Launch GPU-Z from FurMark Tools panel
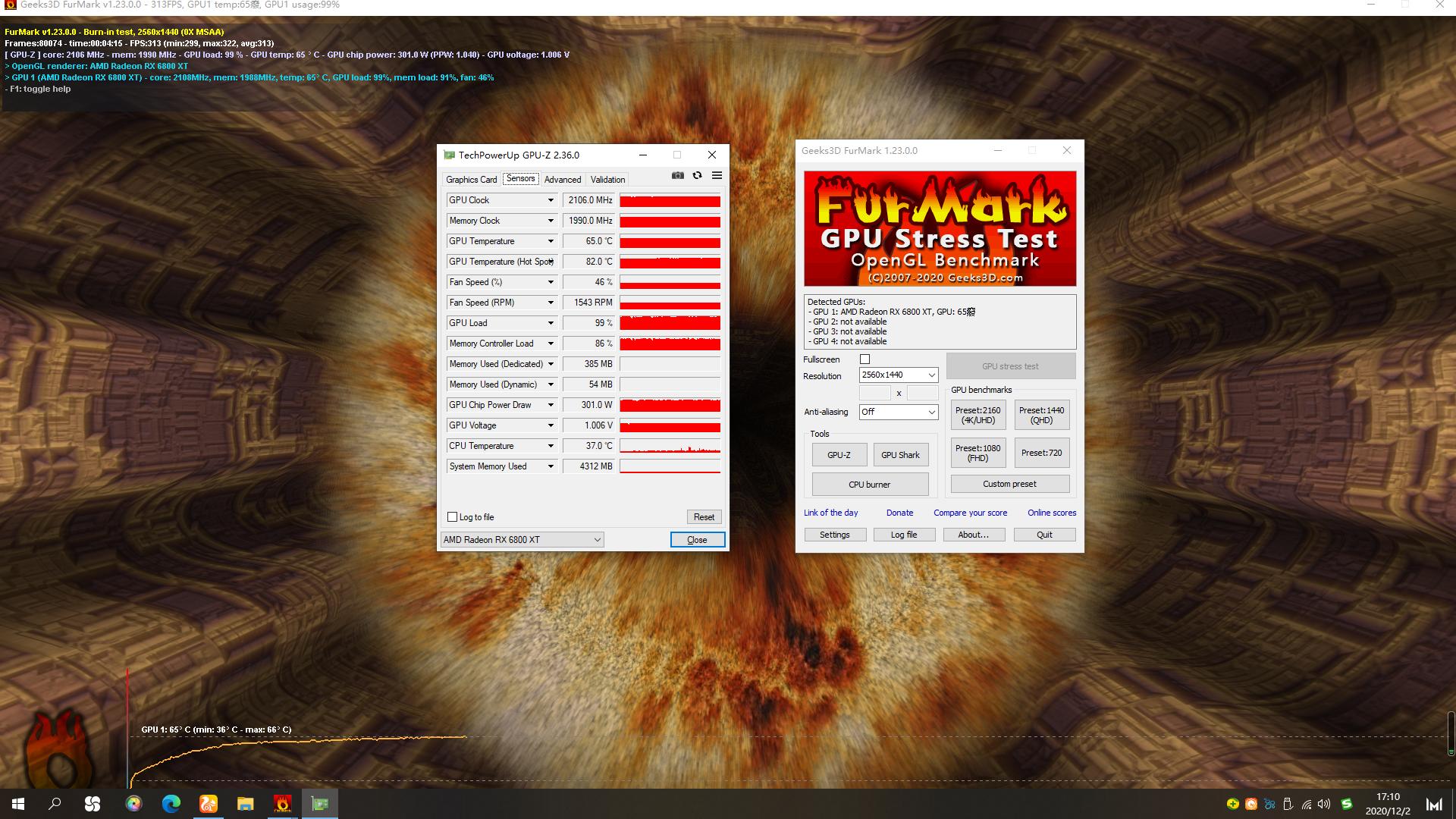The width and height of the screenshot is (1456, 819). click(x=839, y=454)
